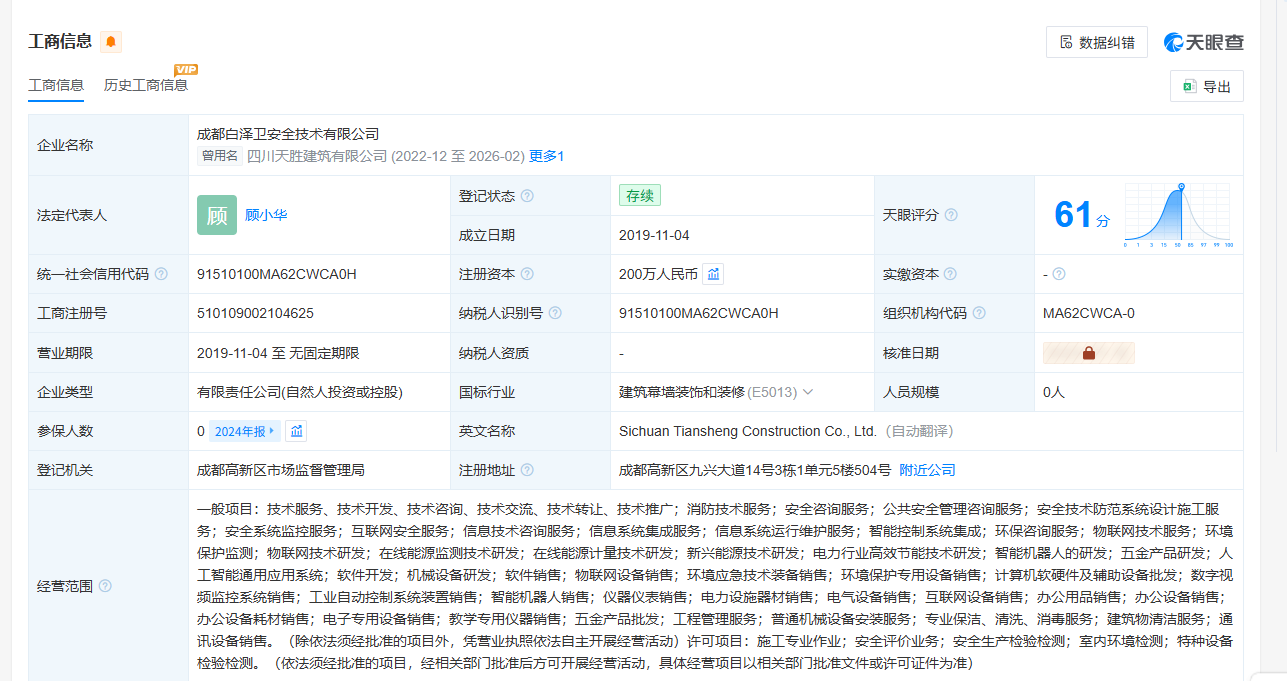The height and width of the screenshot is (681, 1287).
Task: Open the 2024年报 year dropdown
Action: pyautogui.click(x=245, y=431)
